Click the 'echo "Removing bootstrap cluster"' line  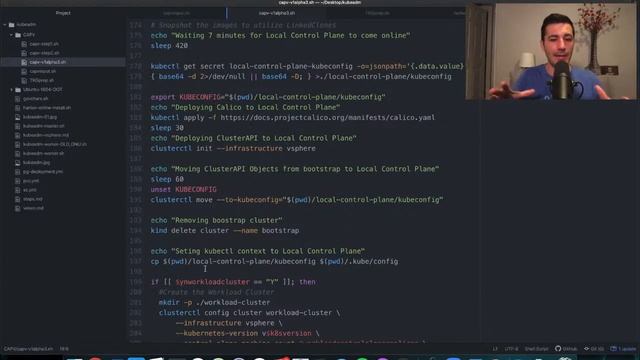click(x=216, y=220)
